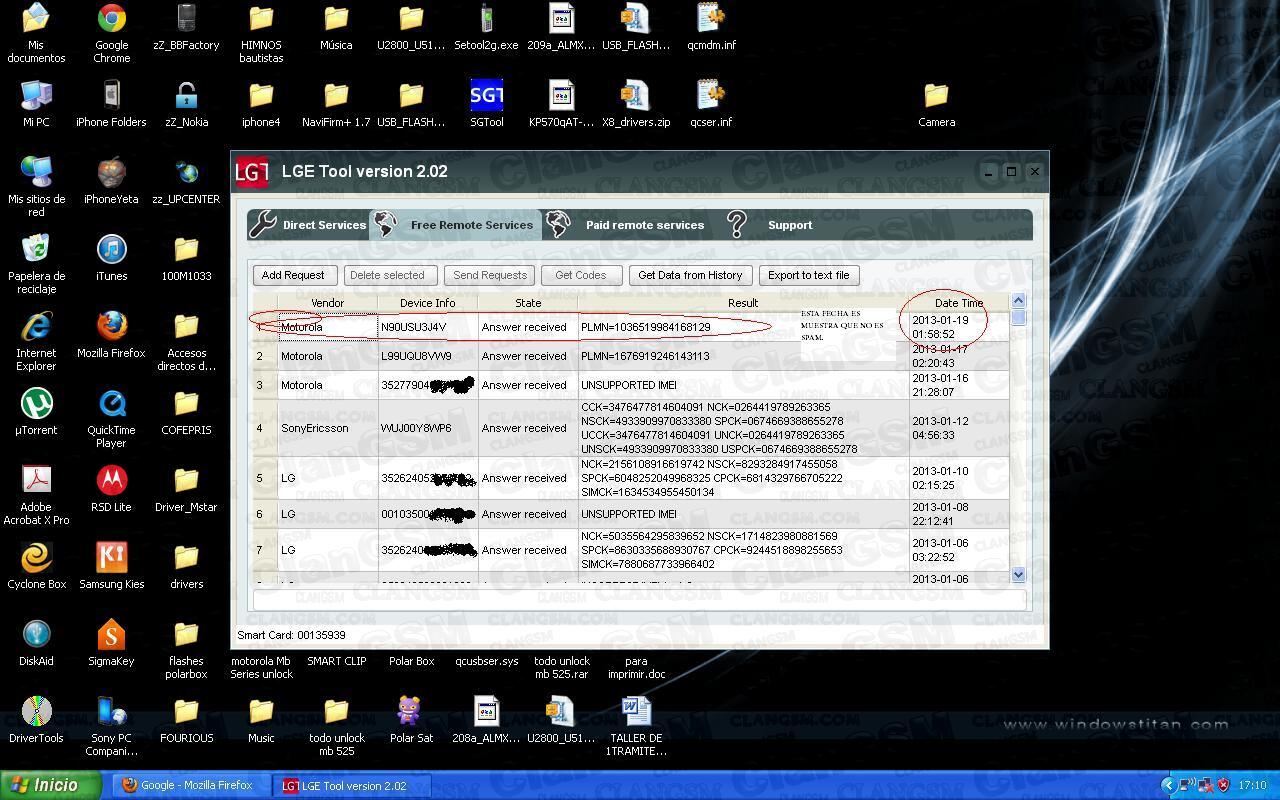Click the table scrollbar up arrow
Image resolution: width=1280 pixels, height=800 pixels.
pyautogui.click(x=1018, y=300)
